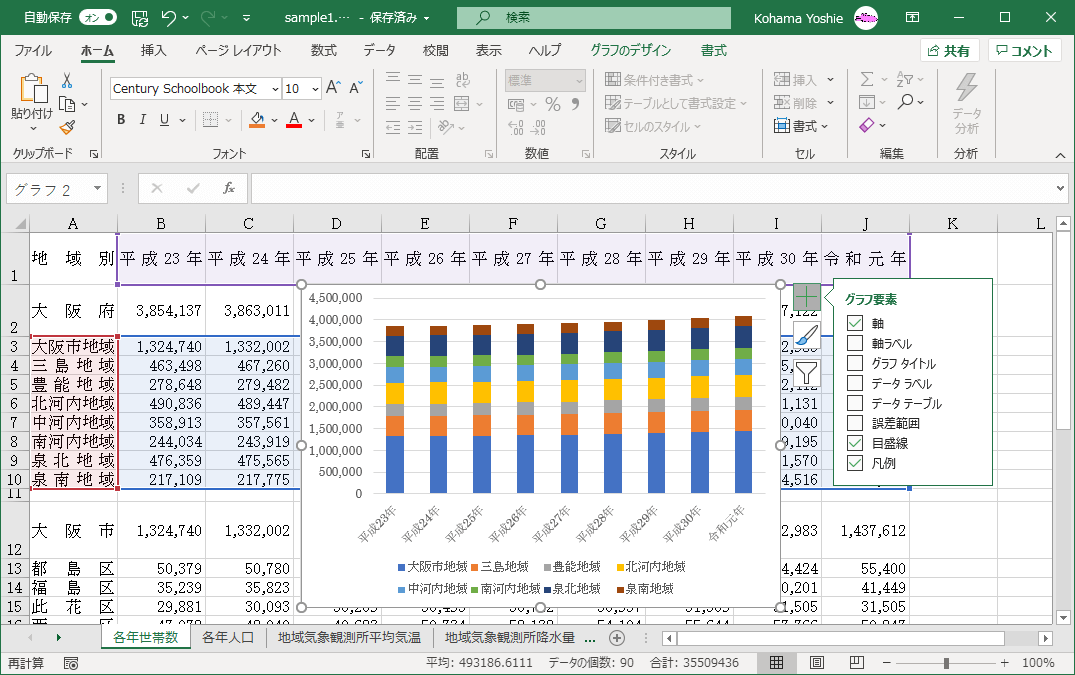1075x675 pixels.
Task: Click the コメント button
Action: point(1024,51)
